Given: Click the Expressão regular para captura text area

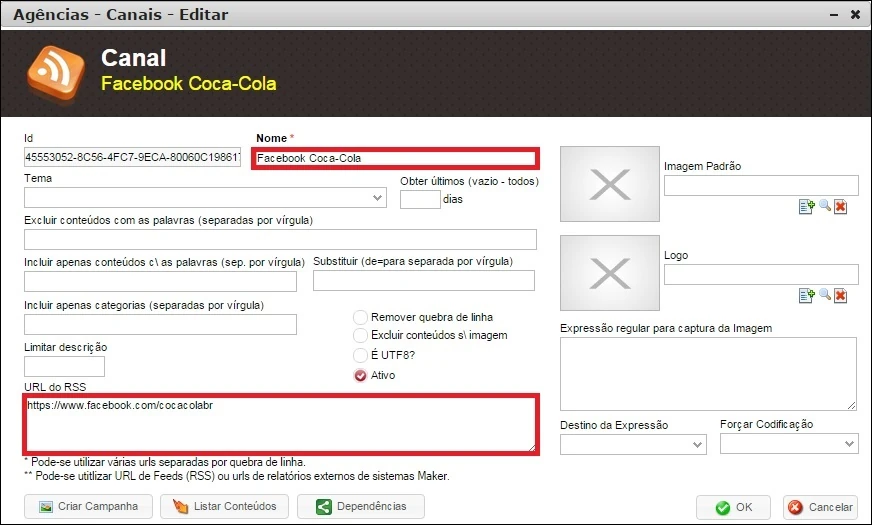Looking at the screenshot, I should 708,374.
